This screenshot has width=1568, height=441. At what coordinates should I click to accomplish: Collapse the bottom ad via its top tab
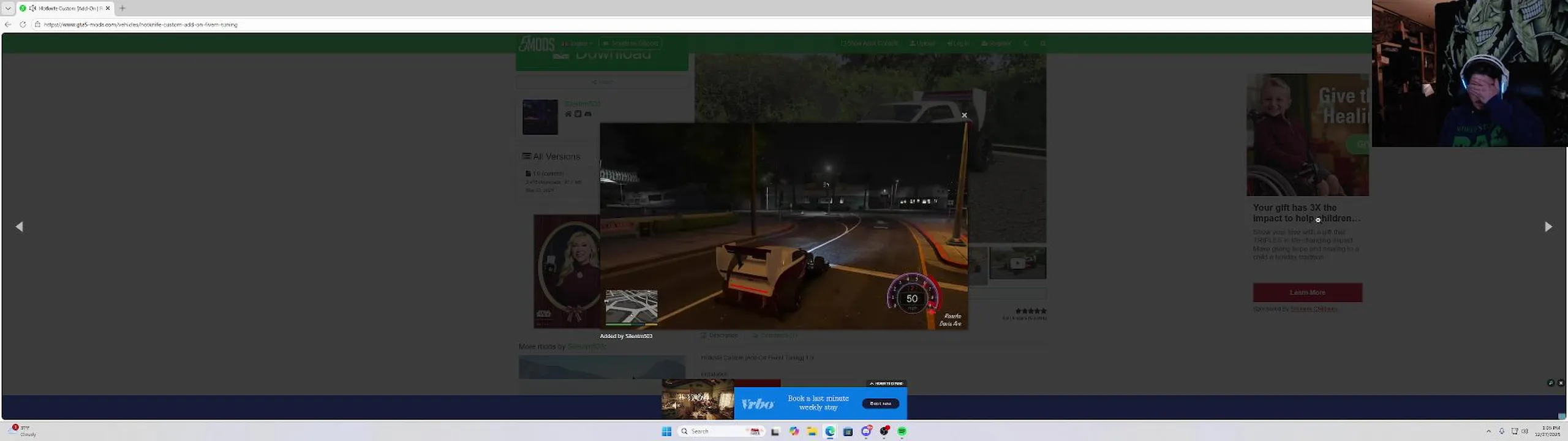pos(886,383)
